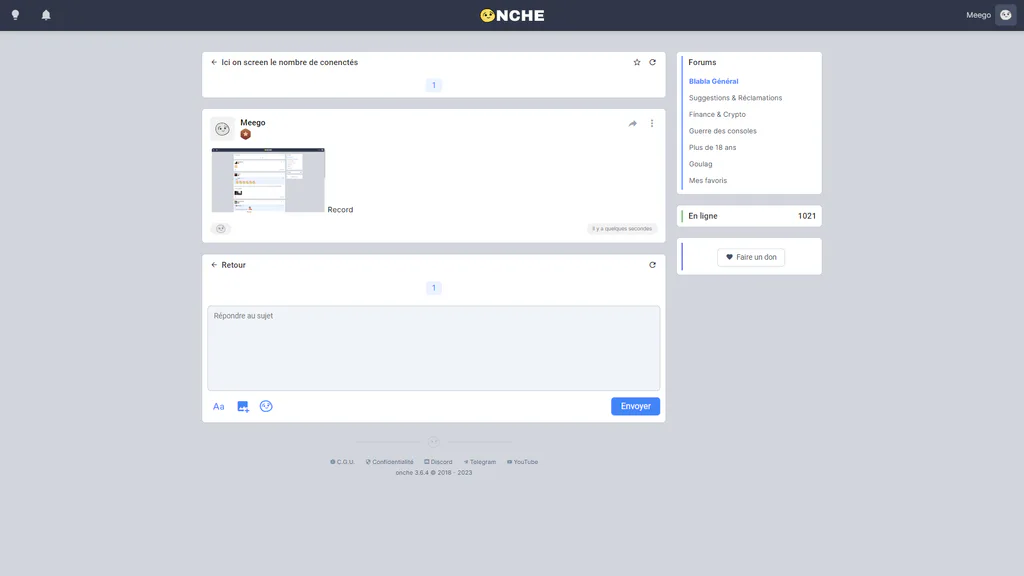The image size is (1024, 576).
Task: Open the Finance & Crypto forum
Action: pyautogui.click(x=717, y=114)
